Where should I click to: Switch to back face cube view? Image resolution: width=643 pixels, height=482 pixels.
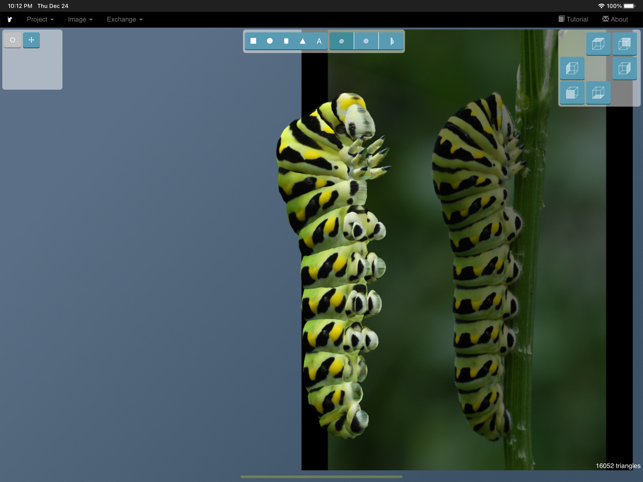[x=624, y=44]
